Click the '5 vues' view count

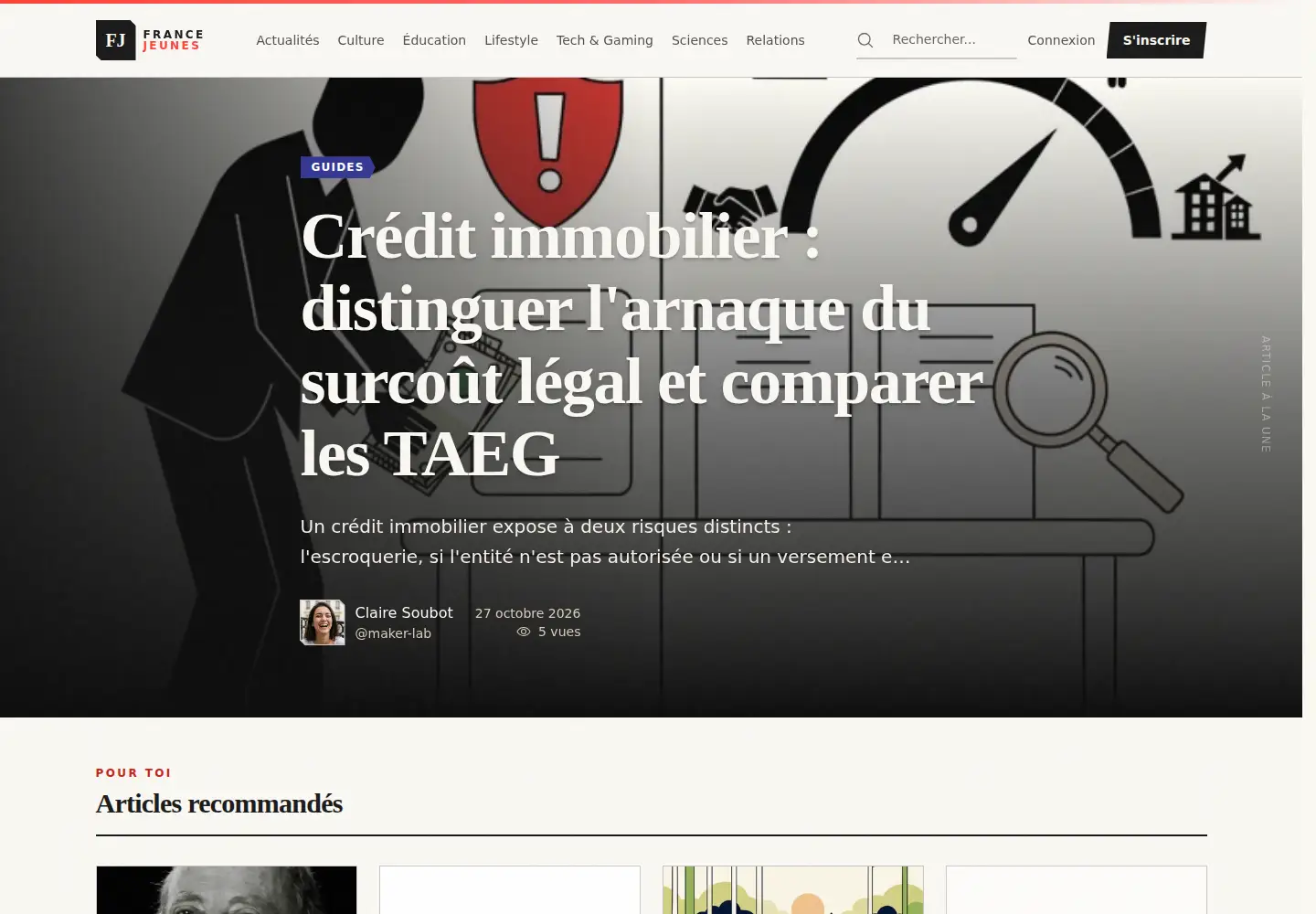(559, 632)
